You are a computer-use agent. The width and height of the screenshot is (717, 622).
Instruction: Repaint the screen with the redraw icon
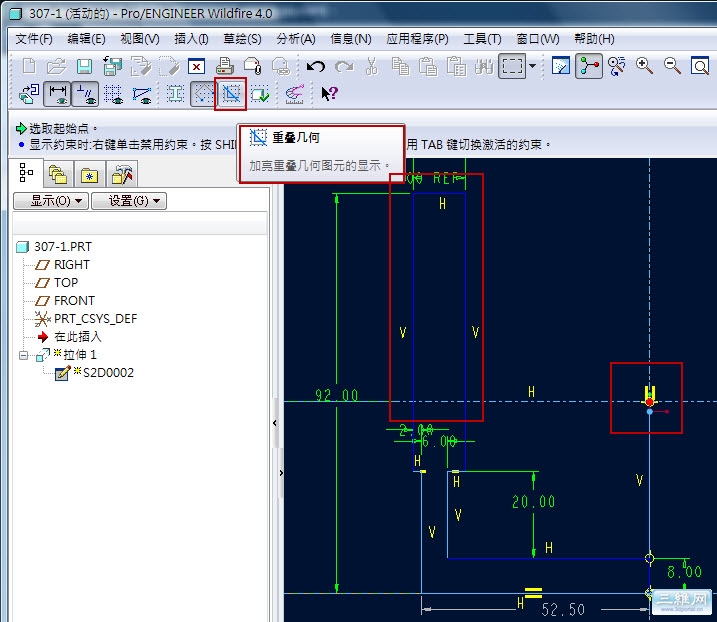coord(561,66)
